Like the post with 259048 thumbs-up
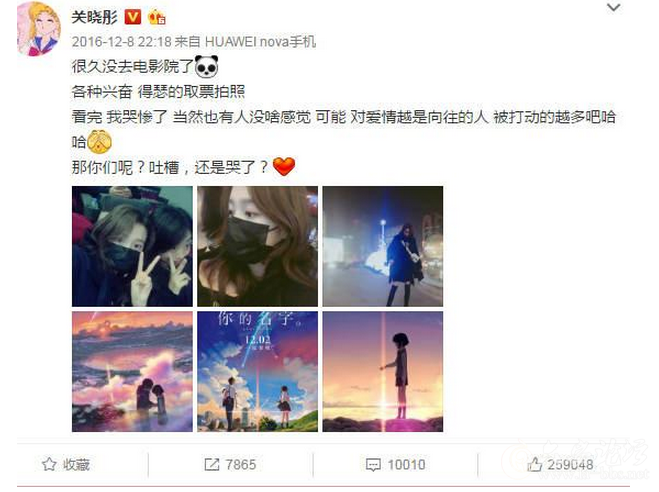Viewport: 659px width, 492px height. pyautogui.click(x=560, y=464)
